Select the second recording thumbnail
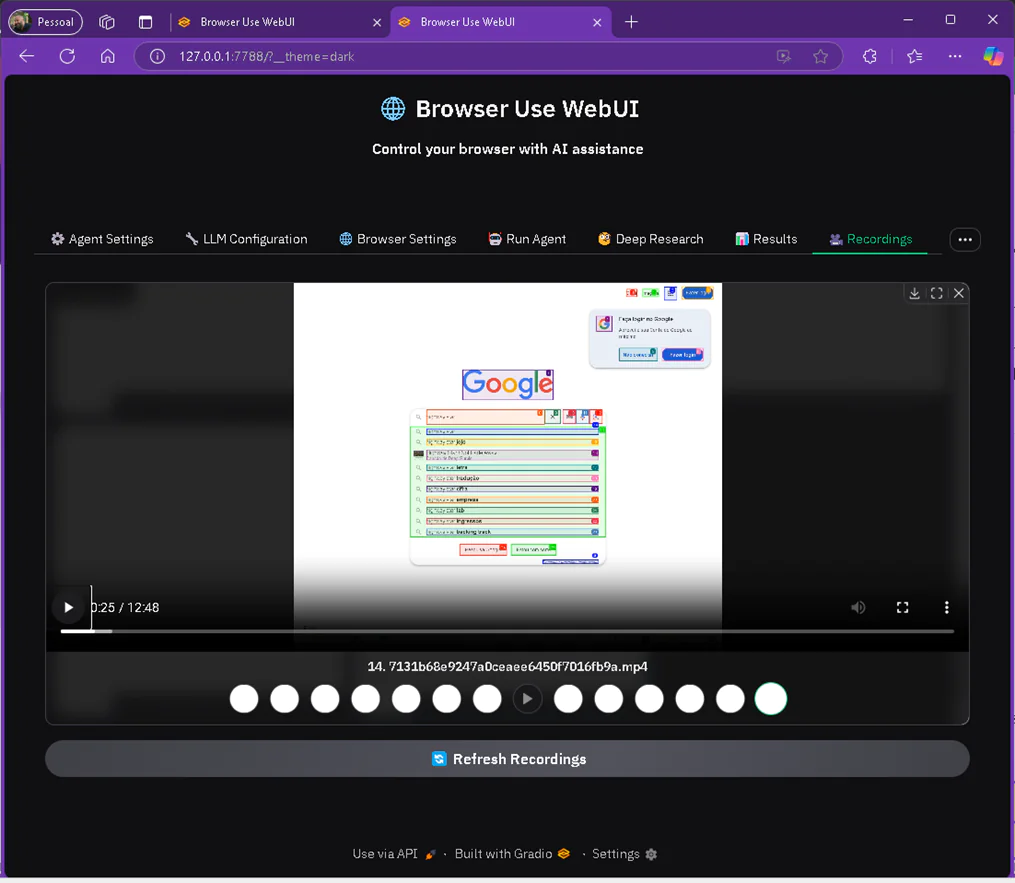Screen dimensions: 1015x883 coord(285,699)
